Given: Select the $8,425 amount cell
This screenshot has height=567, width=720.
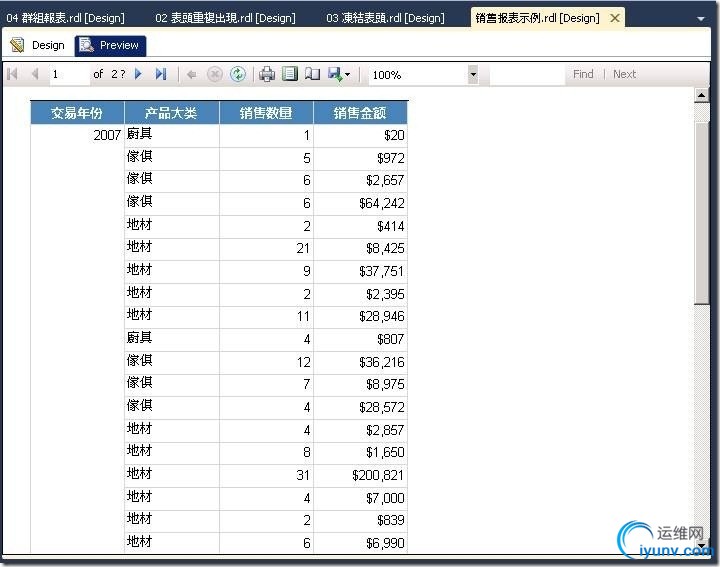Looking at the screenshot, I should pos(360,249).
